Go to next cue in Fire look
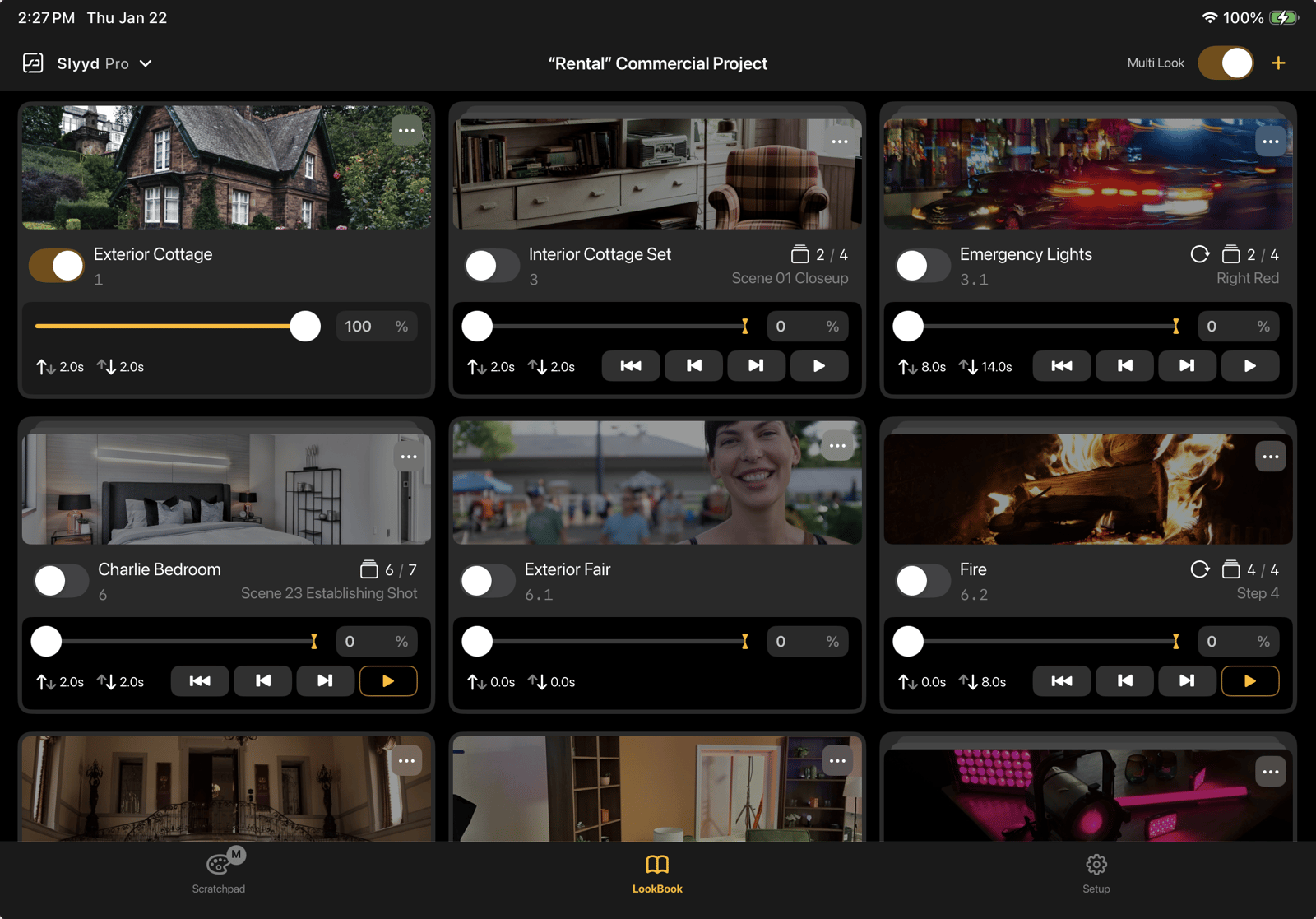The image size is (1316, 919). (1187, 681)
